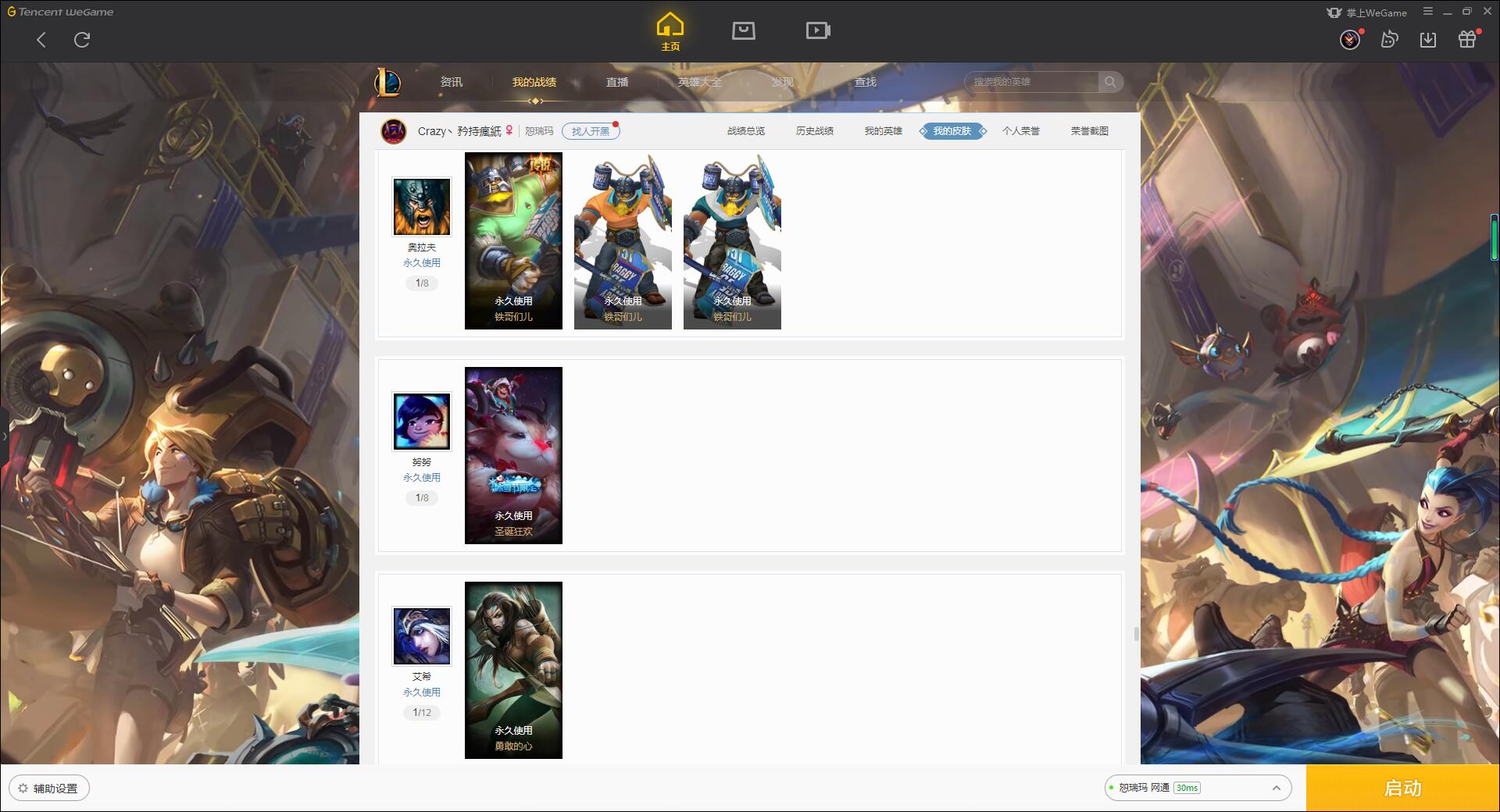Click 永久使用 label under 奥拉夫
Image resolution: width=1500 pixels, height=812 pixels.
[422, 263]
